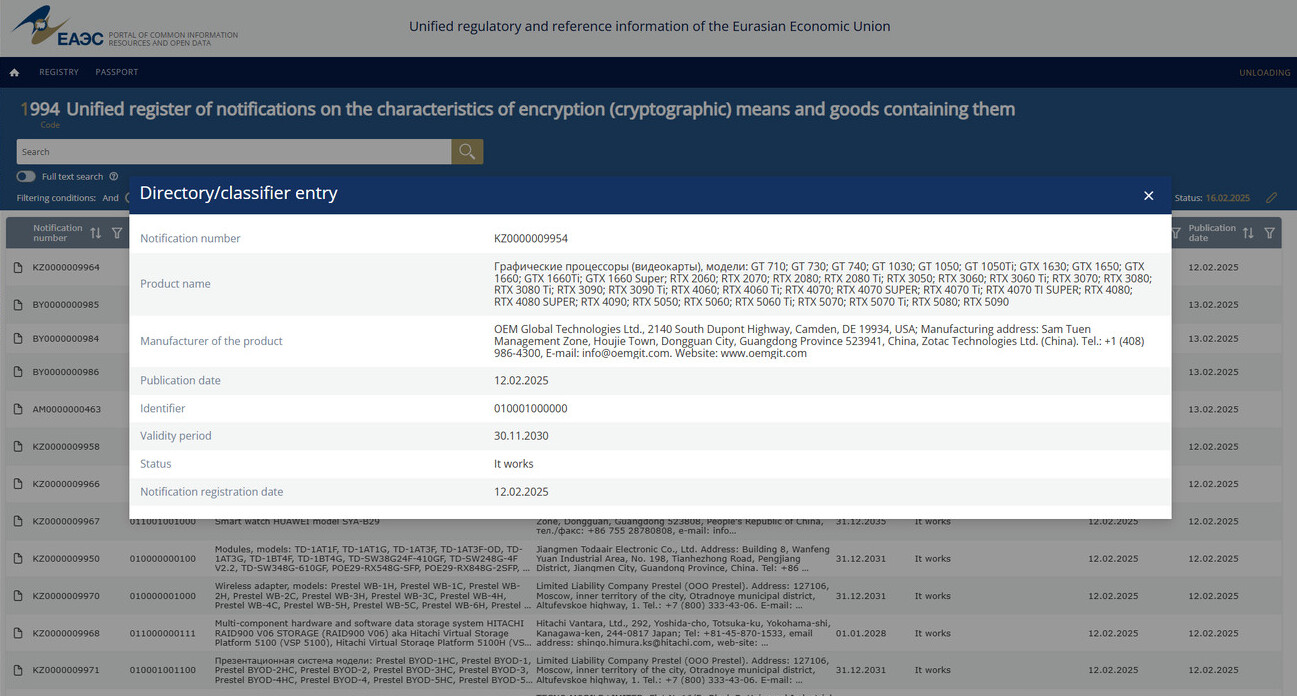The height and width of the screenshot is (696, 1297).
Task: Click the status date 16.02.2025
Action: 1228,198
